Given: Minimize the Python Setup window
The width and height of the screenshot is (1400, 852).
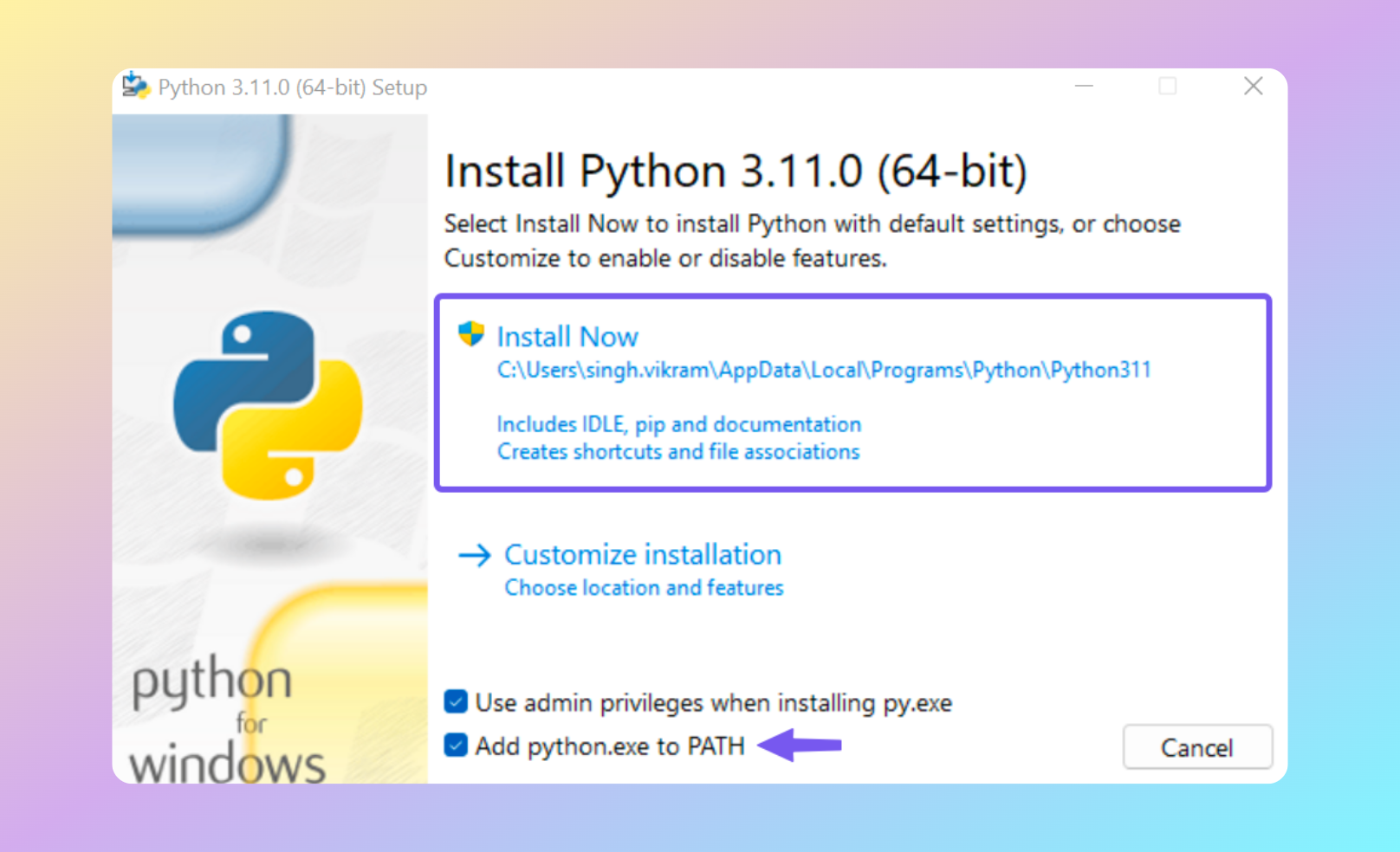Looking at the screenshot, I should pos(1084,87).
